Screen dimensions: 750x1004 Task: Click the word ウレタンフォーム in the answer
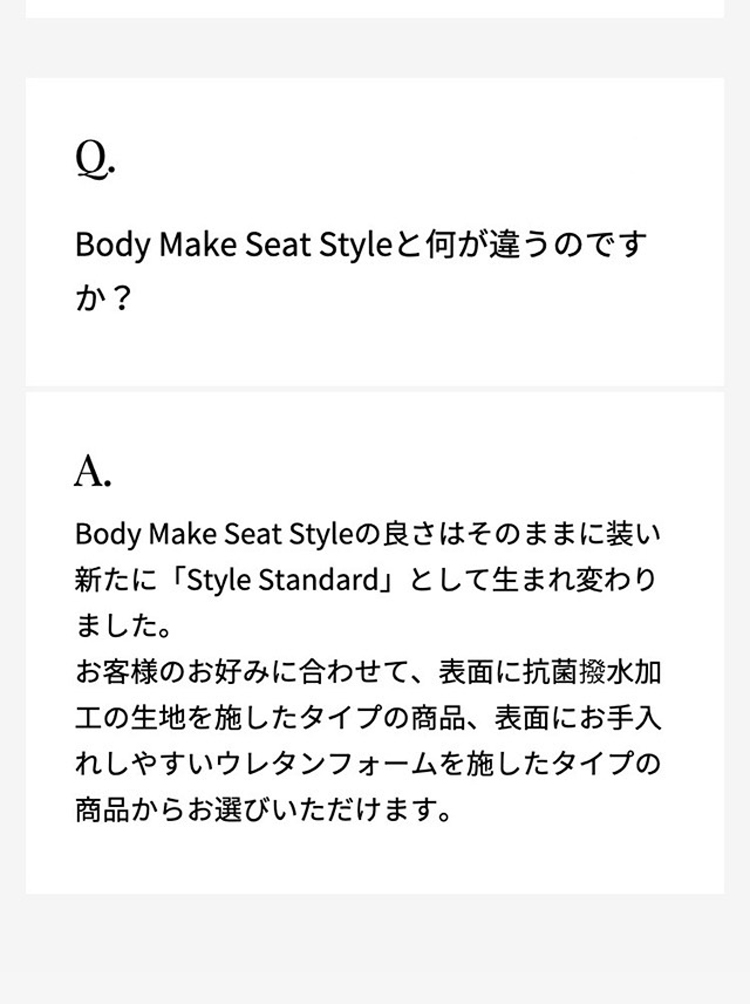coord(329,764)
